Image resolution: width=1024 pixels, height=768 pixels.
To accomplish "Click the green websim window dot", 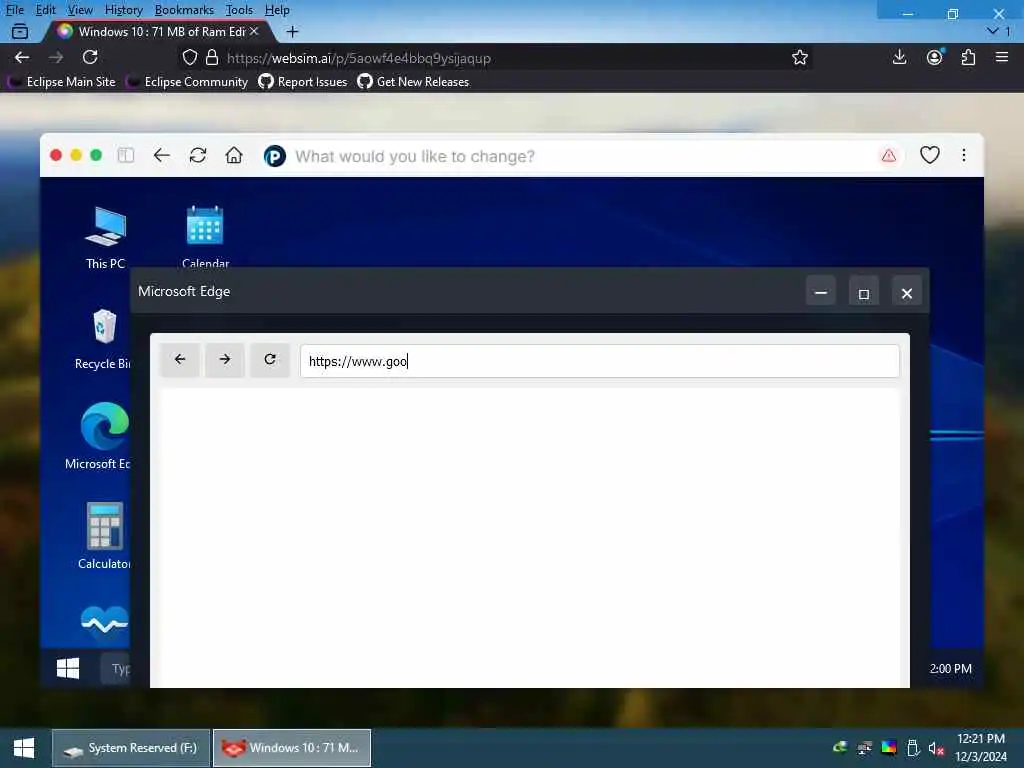I will tap(96, 155).
